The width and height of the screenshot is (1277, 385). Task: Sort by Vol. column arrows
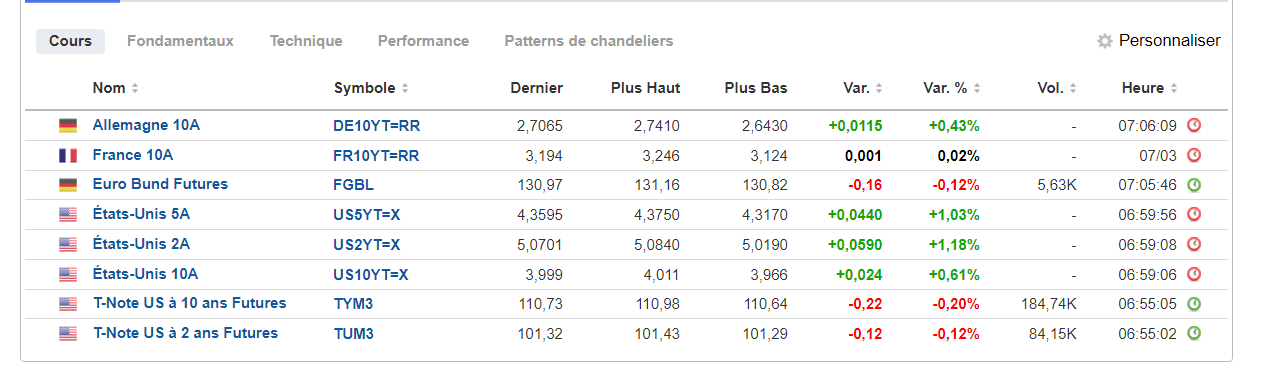(1074, 89)
